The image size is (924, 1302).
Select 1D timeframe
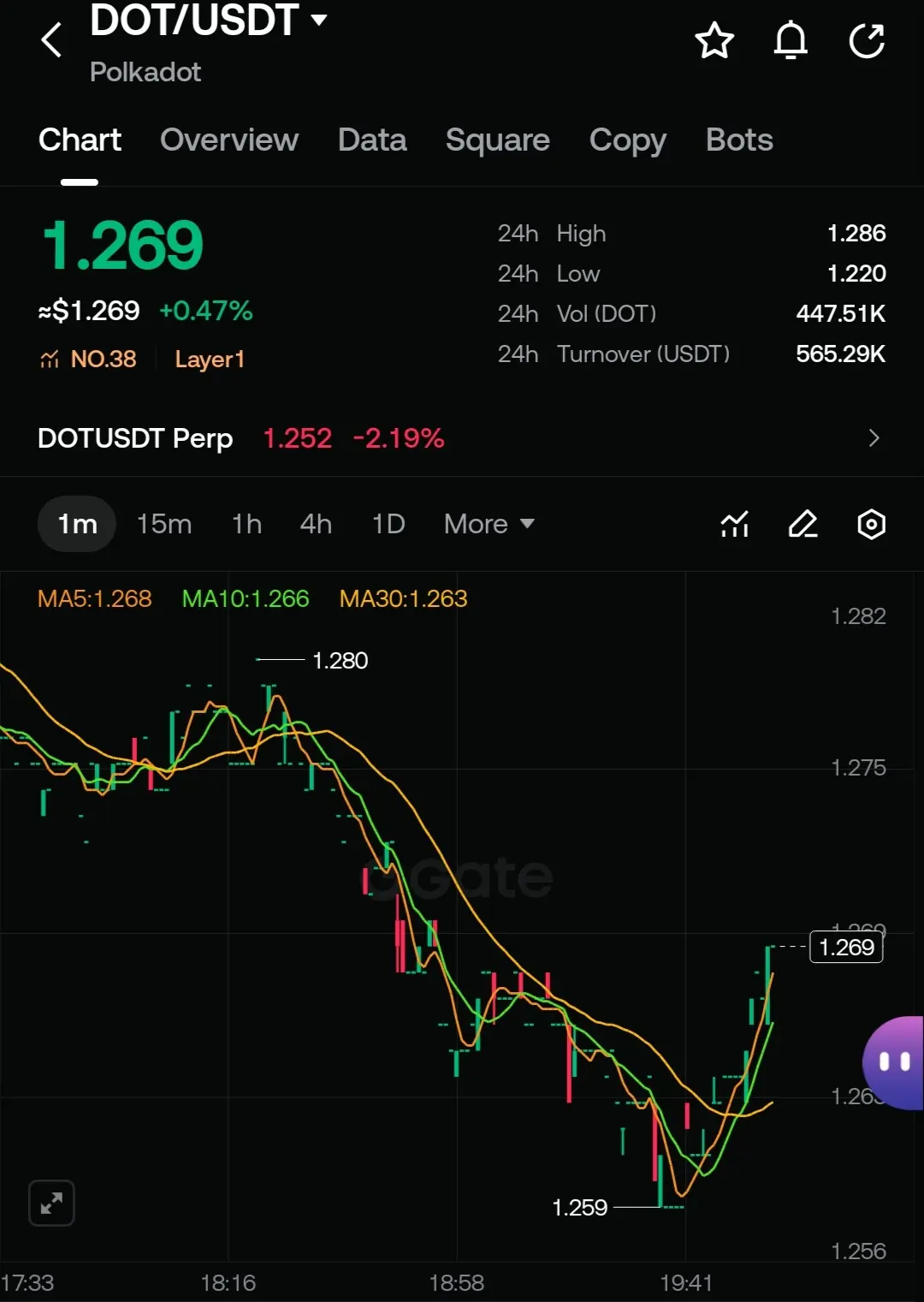point(388,524)
